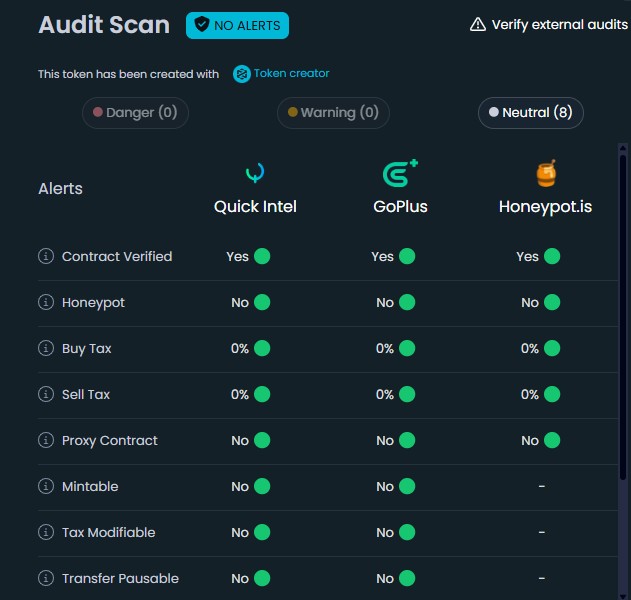Click the Alerts column heading
The height and width of the screenshot is (600, 631).
(x=60, y=188)
